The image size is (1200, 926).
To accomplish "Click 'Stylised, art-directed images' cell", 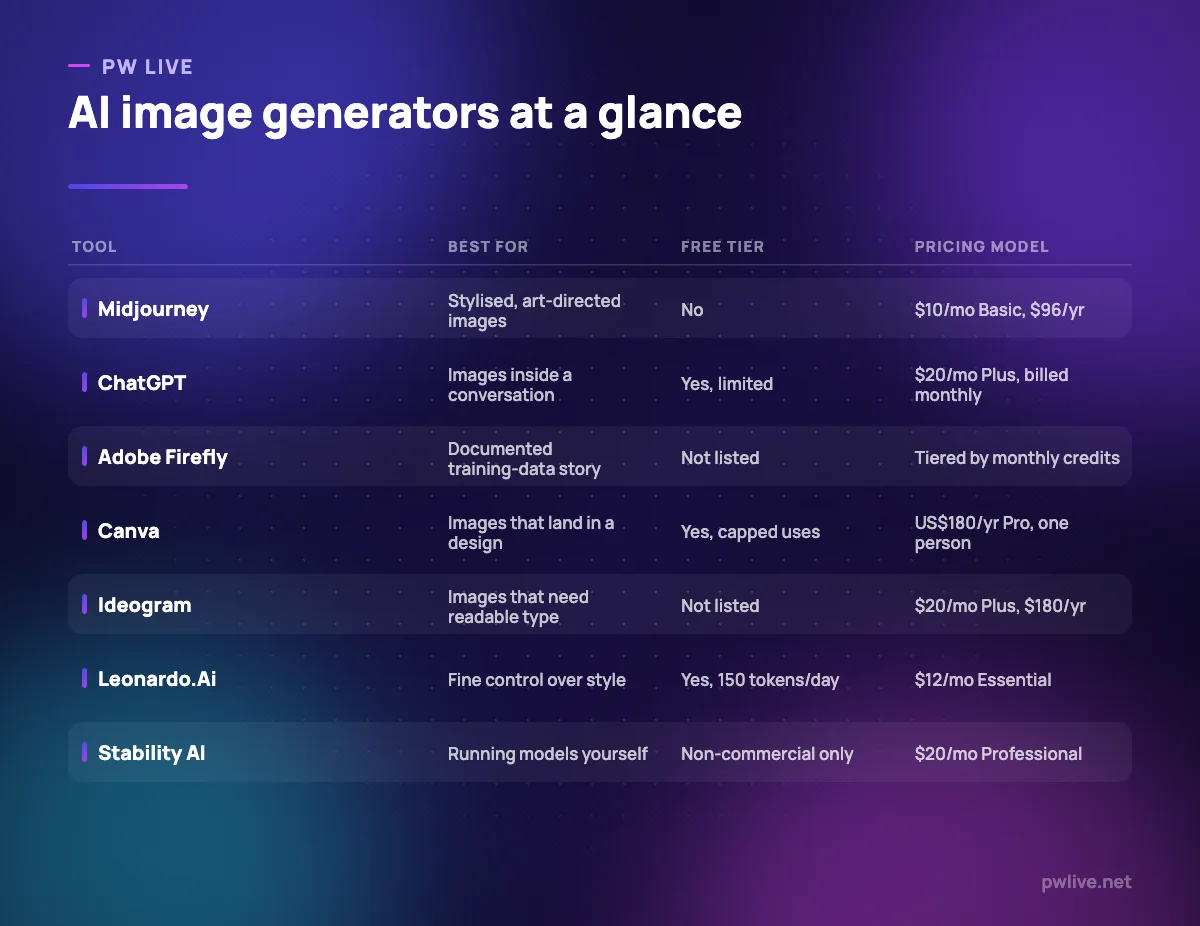I will coord(534,311).
